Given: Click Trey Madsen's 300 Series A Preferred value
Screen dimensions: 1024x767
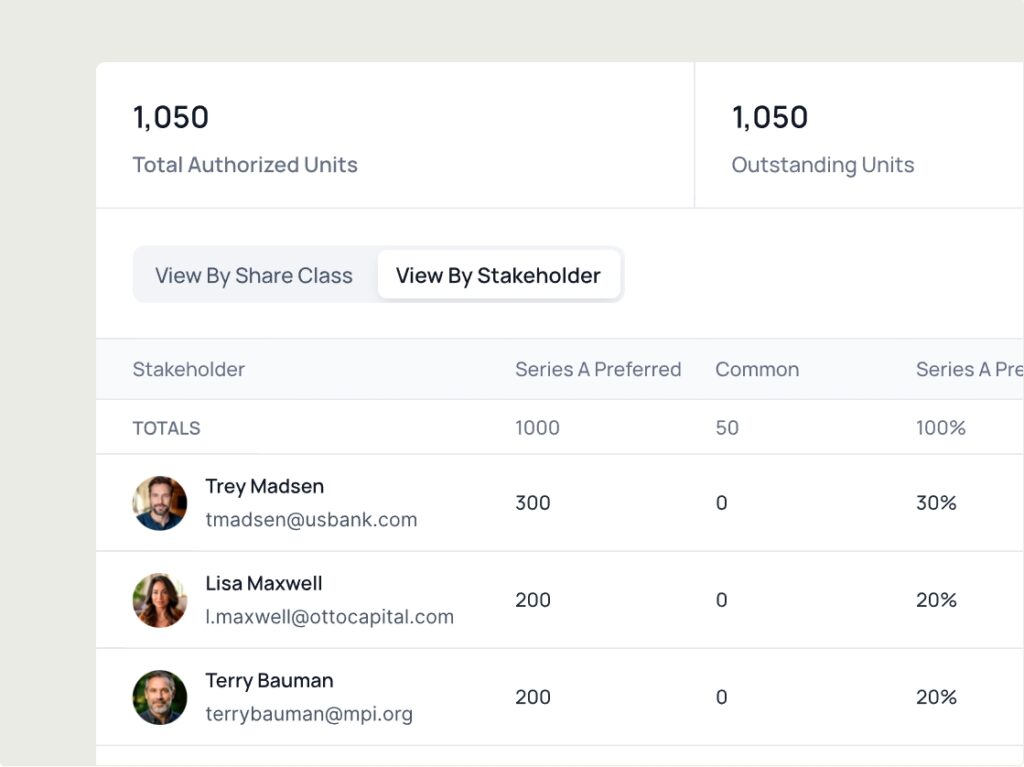Looking at the screenshot, I should (533, 503).
